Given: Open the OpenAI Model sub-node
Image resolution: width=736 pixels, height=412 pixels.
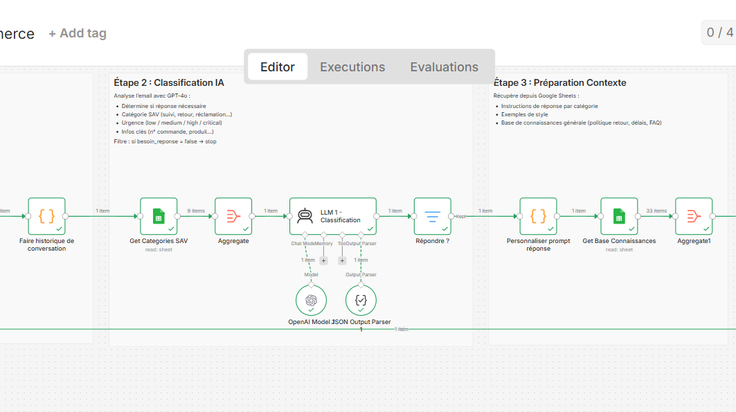Looking at the screenshot, I should [x=311, y=300].
